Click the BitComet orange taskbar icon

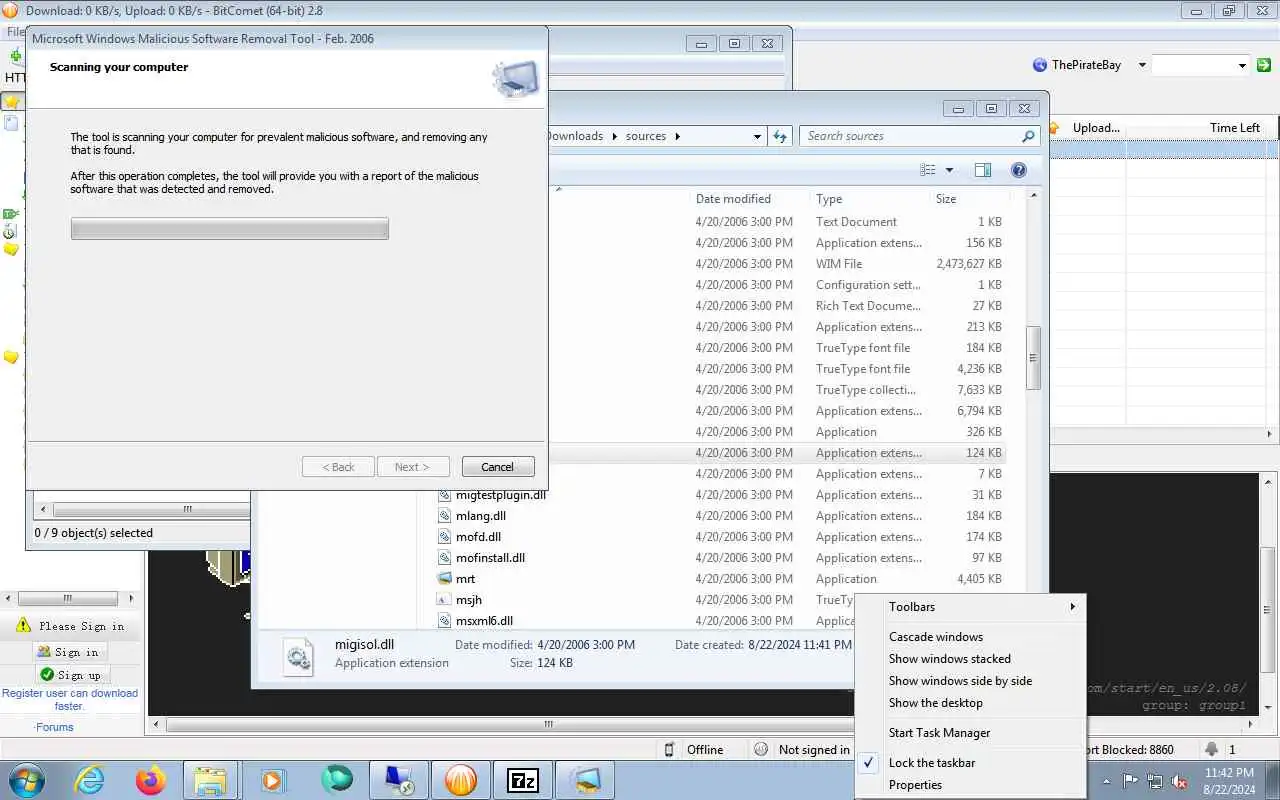(x=460, y=780)
